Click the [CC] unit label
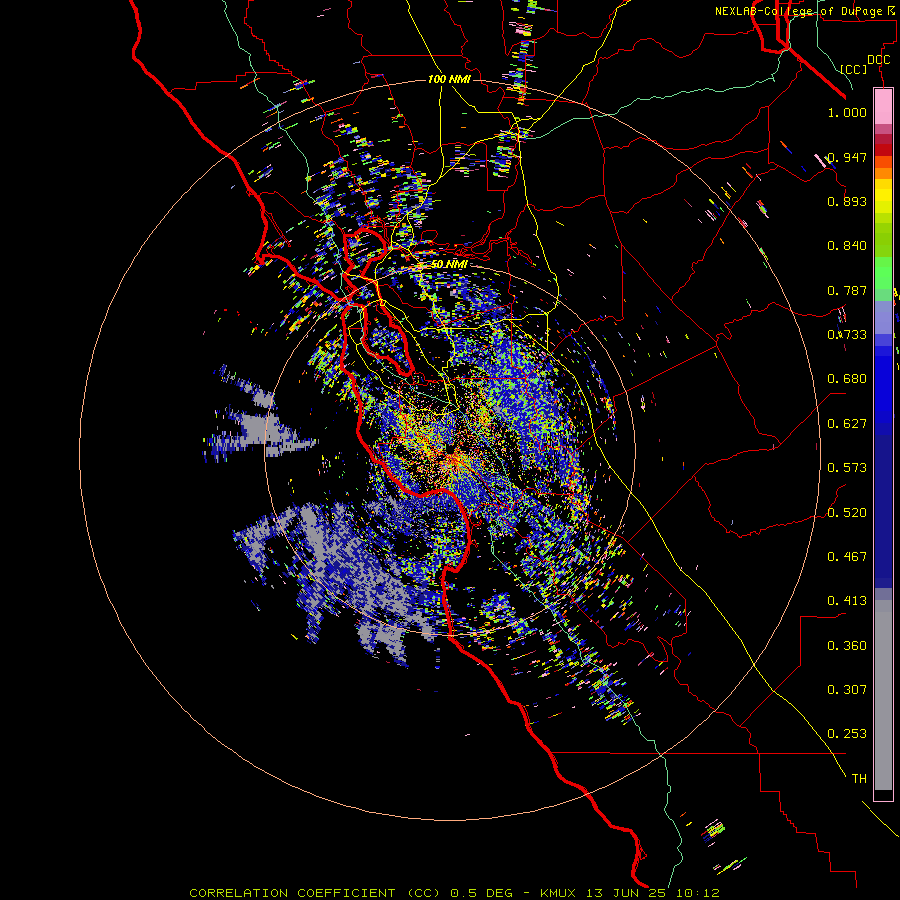This screenshot has height=900, width=900. tap(854, 69)
